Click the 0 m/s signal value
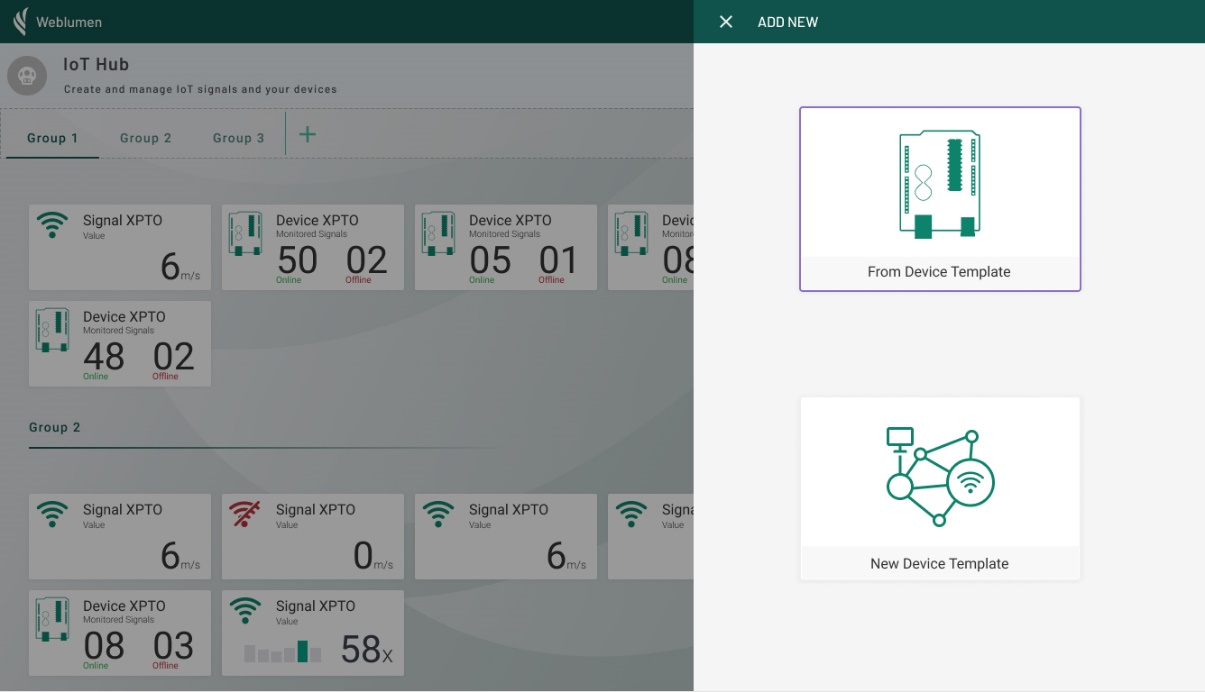Image resolution: width=1205 pixels, height=692 pixels. point(373,556)
